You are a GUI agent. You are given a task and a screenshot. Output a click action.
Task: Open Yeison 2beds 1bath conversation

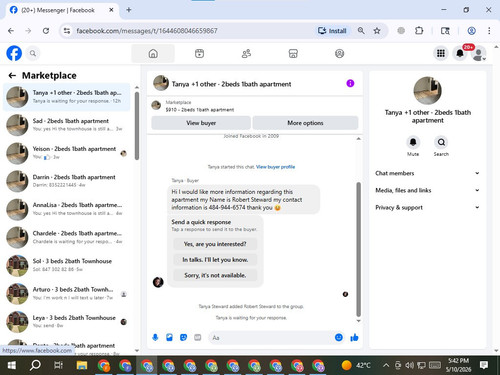click(x=67, y=153)
